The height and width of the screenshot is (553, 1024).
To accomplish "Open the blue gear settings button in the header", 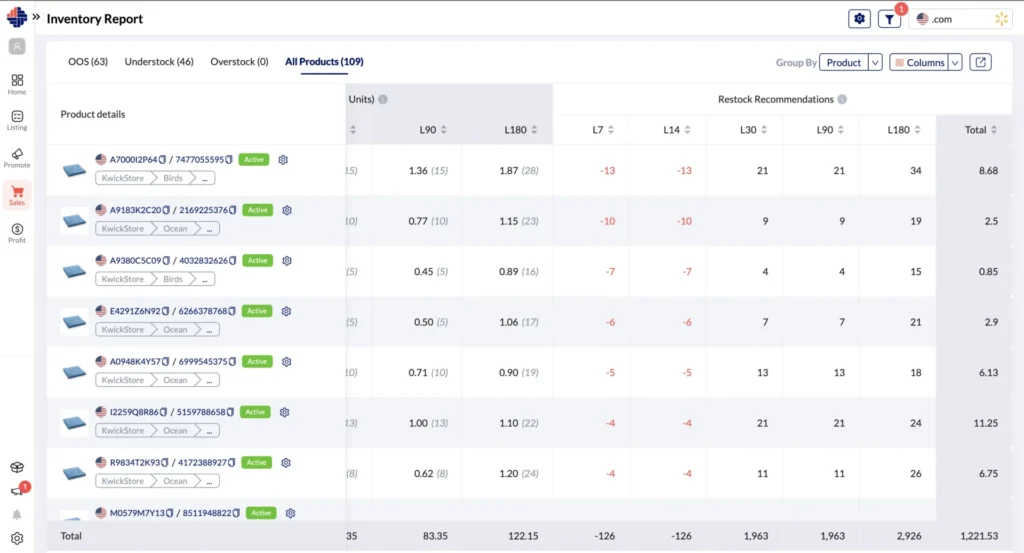I will pos(859,19).
